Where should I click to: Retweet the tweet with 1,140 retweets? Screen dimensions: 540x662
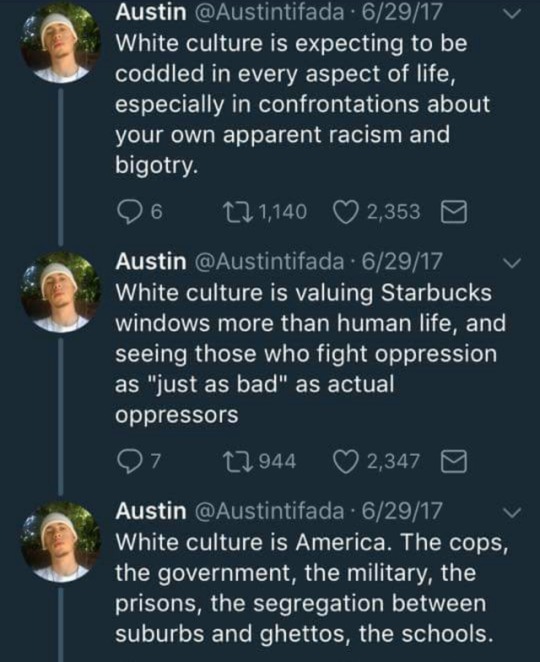(238, 212)
